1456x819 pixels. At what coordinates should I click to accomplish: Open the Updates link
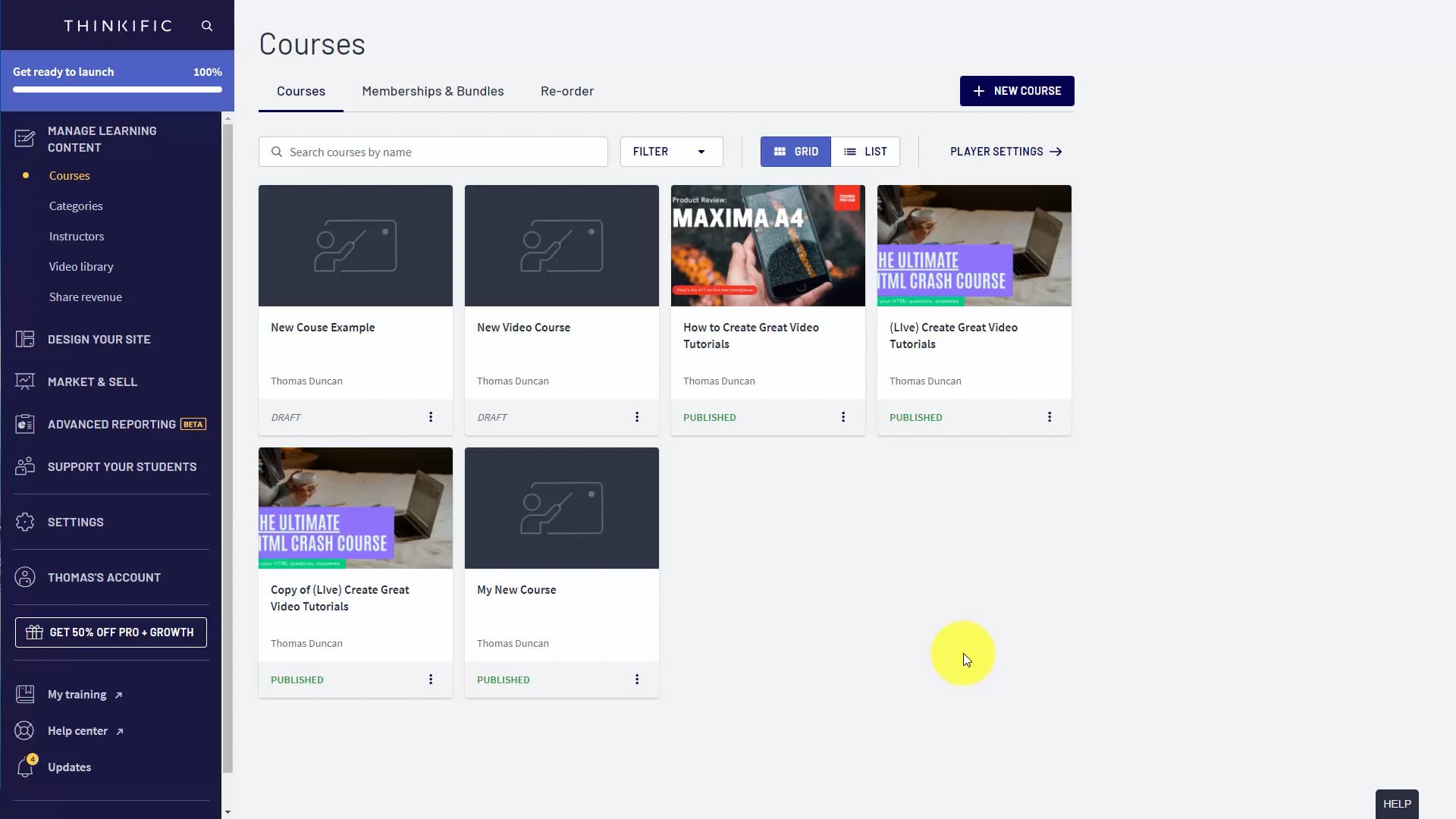click(x=69, y=767)
